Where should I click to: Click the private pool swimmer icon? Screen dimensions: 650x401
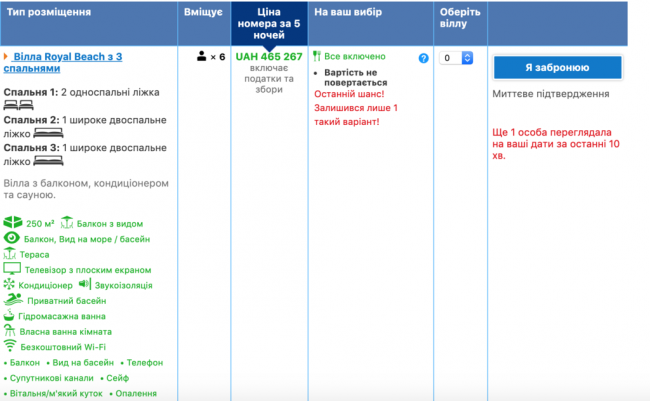point(11,299)
